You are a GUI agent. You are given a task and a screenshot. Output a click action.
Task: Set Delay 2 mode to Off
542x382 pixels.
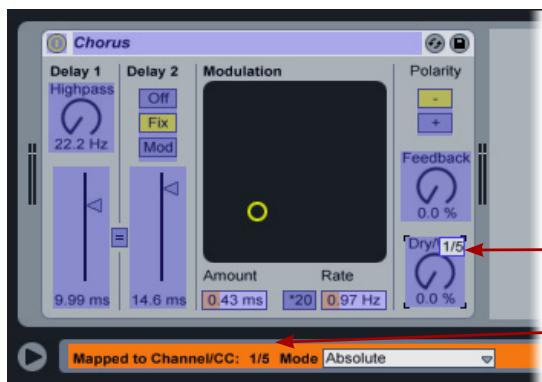pos(158,99)
